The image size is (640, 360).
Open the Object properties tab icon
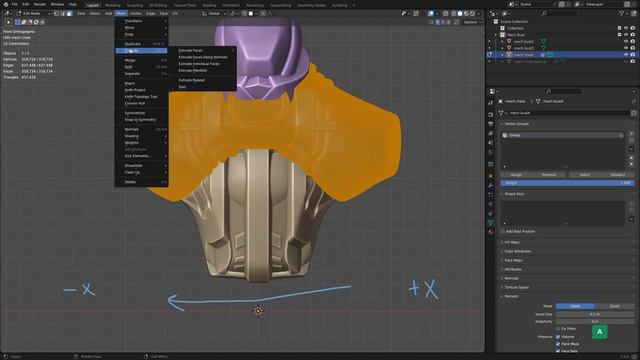[491, 176]
